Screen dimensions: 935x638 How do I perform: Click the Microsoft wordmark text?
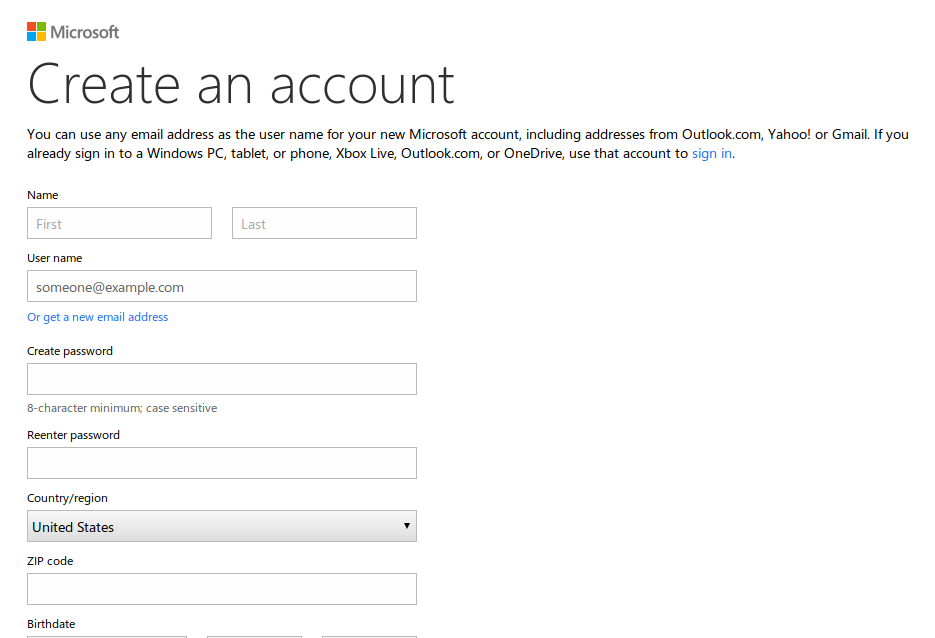[85, 32]
